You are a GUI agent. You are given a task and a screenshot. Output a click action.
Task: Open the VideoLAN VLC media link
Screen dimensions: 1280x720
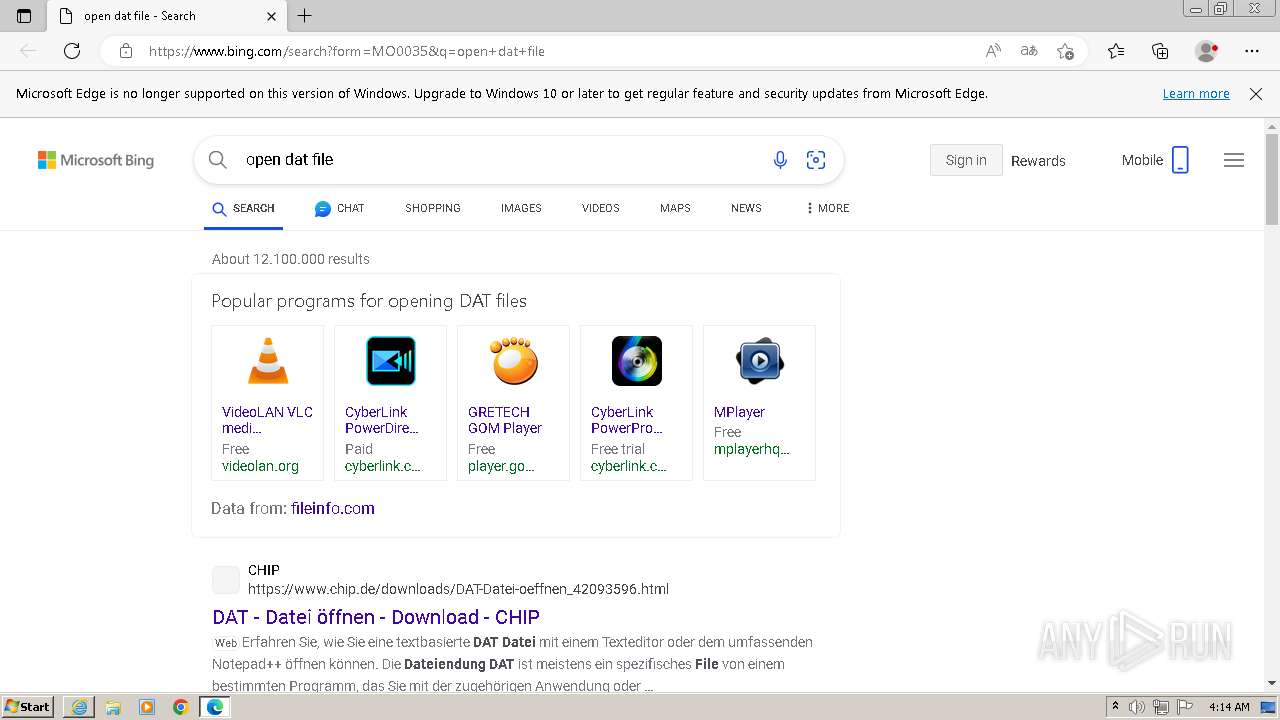point(267,420)
